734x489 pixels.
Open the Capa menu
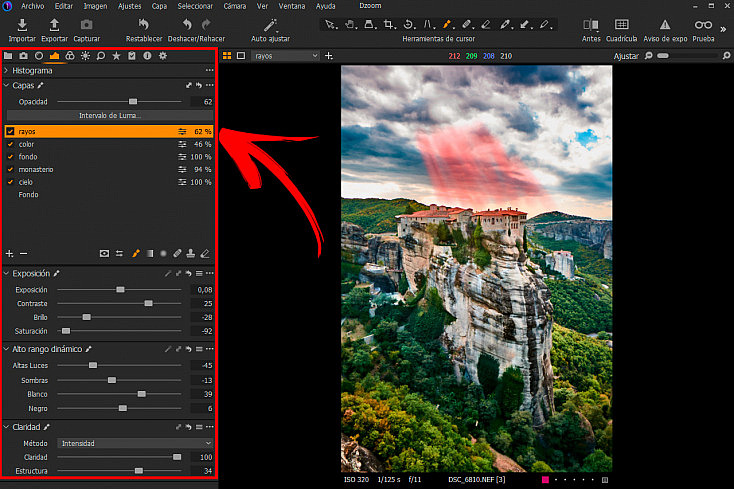pos(159,6)
